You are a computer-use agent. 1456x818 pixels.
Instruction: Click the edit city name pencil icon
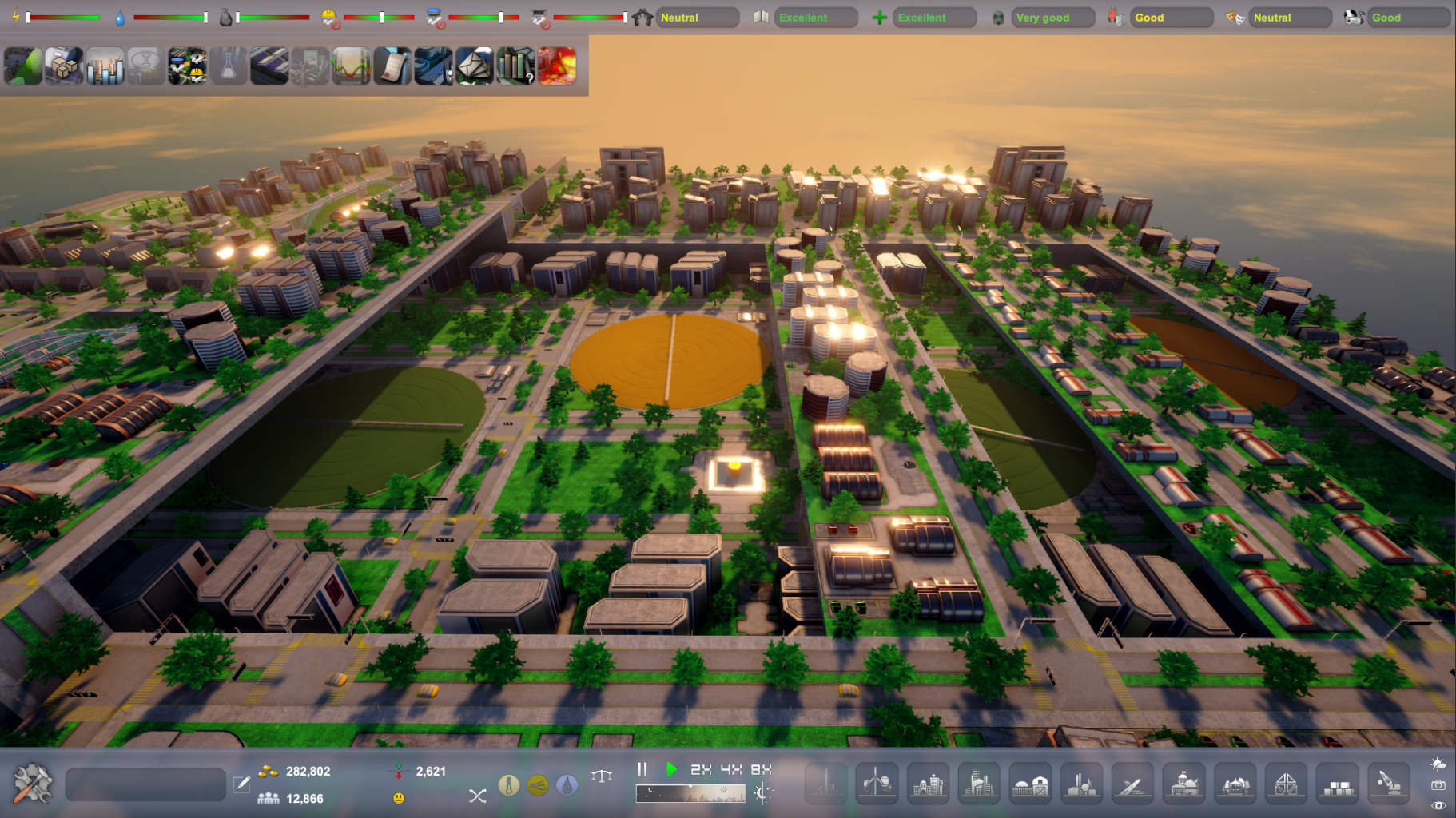point(241,784)
